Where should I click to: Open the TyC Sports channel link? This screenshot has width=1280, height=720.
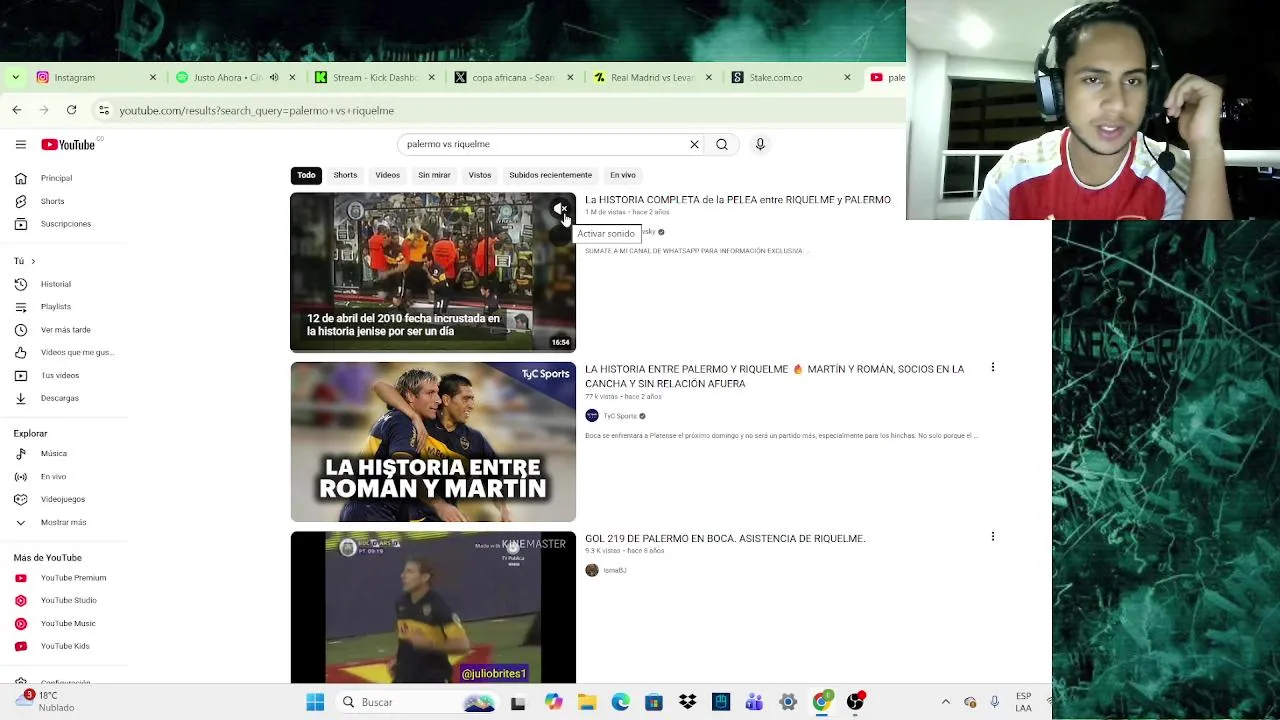[x=619, y=416]
